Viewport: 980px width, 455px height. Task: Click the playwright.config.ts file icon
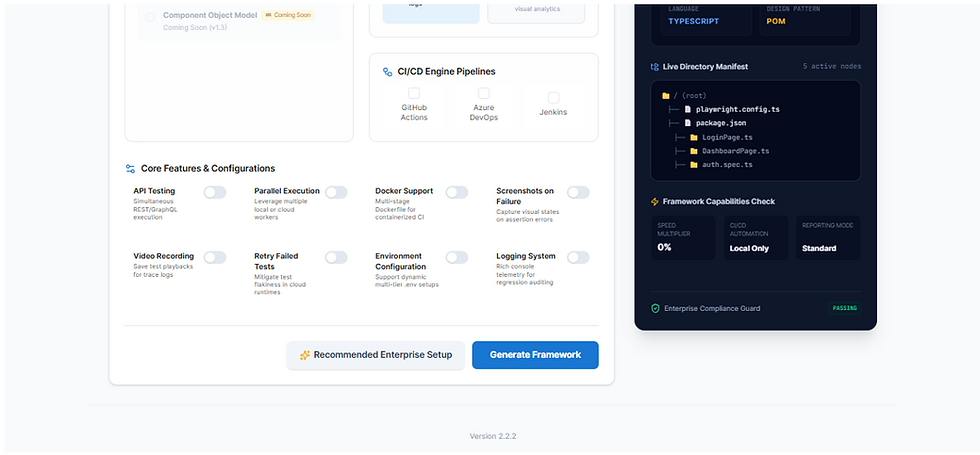688,109
